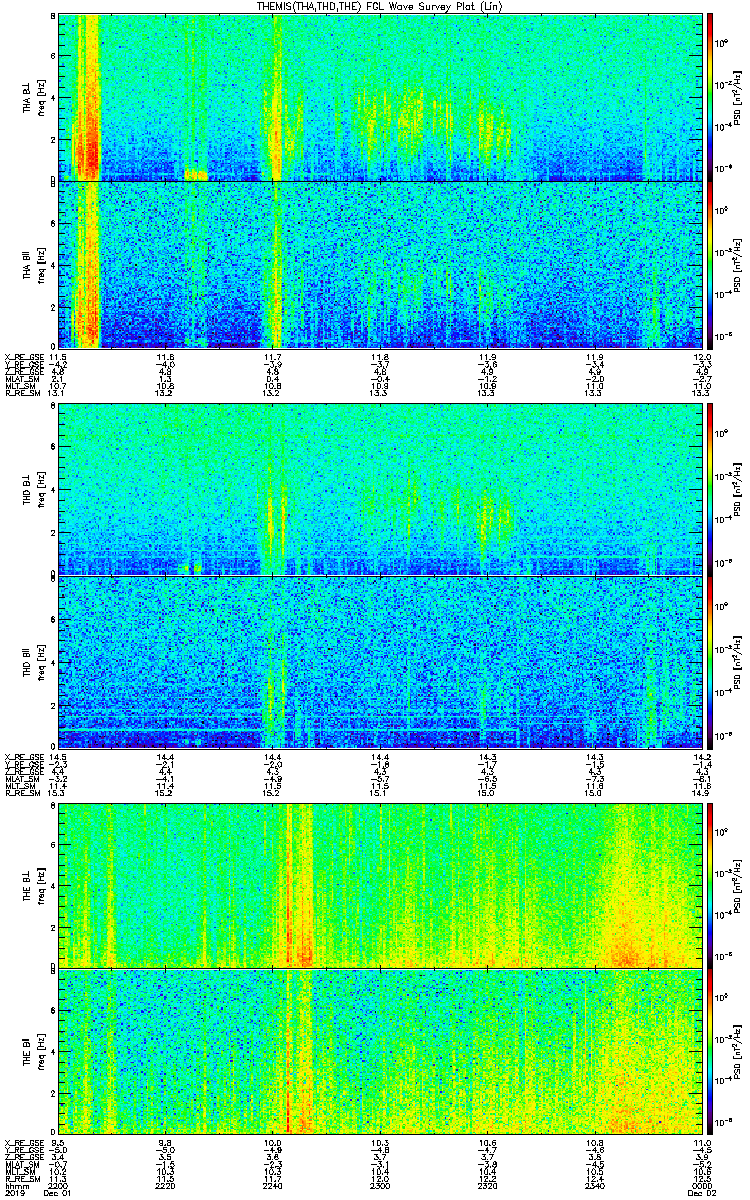Image resolution: width=750 pixels, height=1200 pixels.
Task: Click the Dec 02 date label
Action: coord(701,1191)
